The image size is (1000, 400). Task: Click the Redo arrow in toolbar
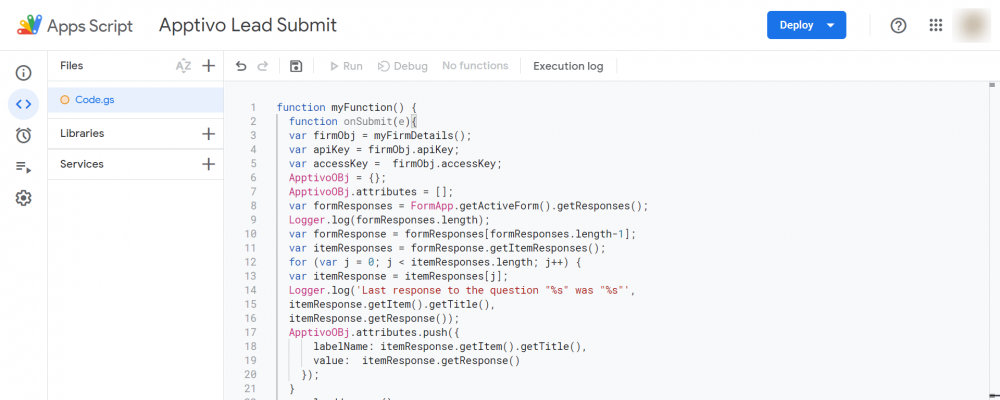click(263, 66)
